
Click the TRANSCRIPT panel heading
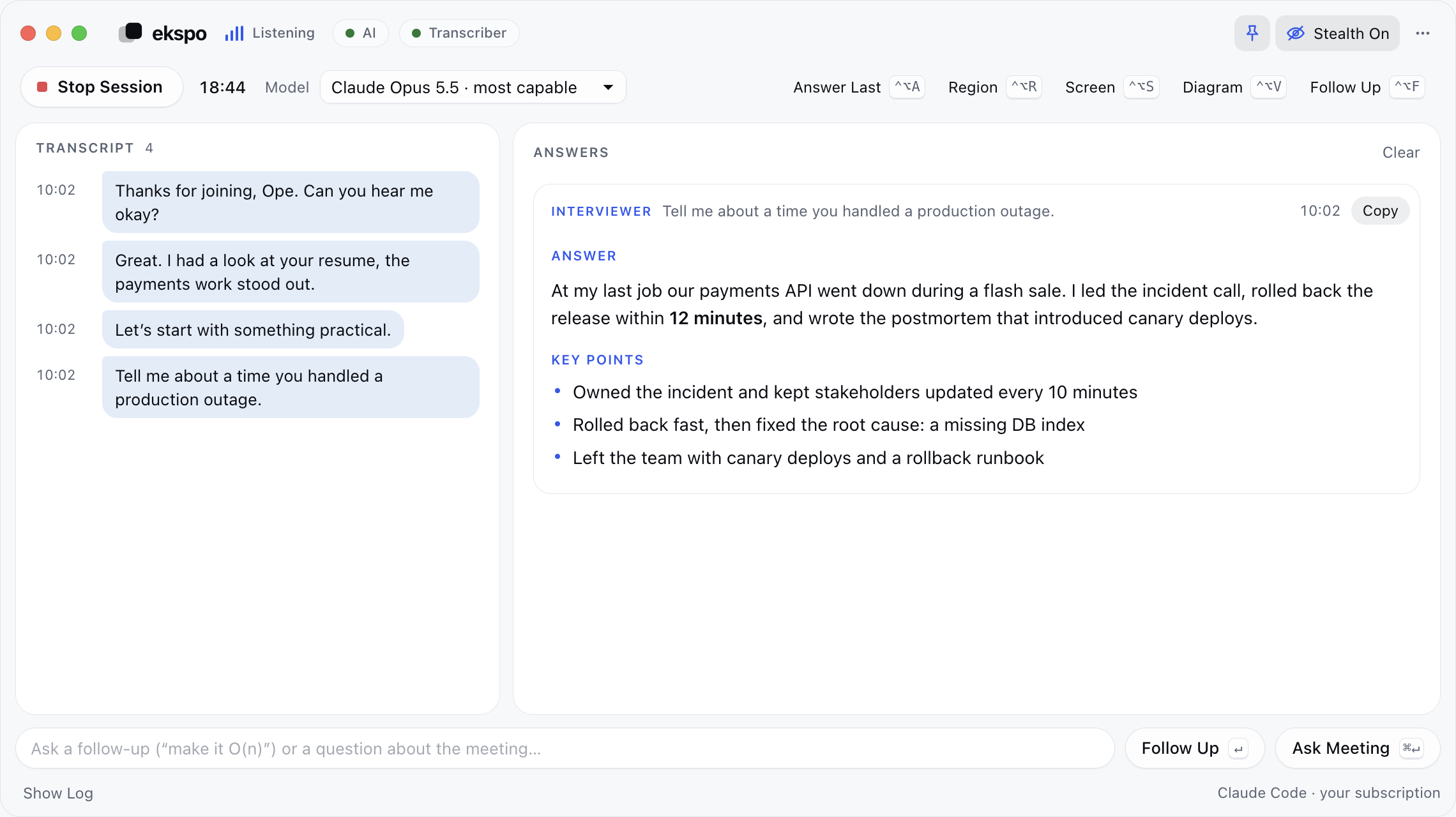tap(85, 148)
